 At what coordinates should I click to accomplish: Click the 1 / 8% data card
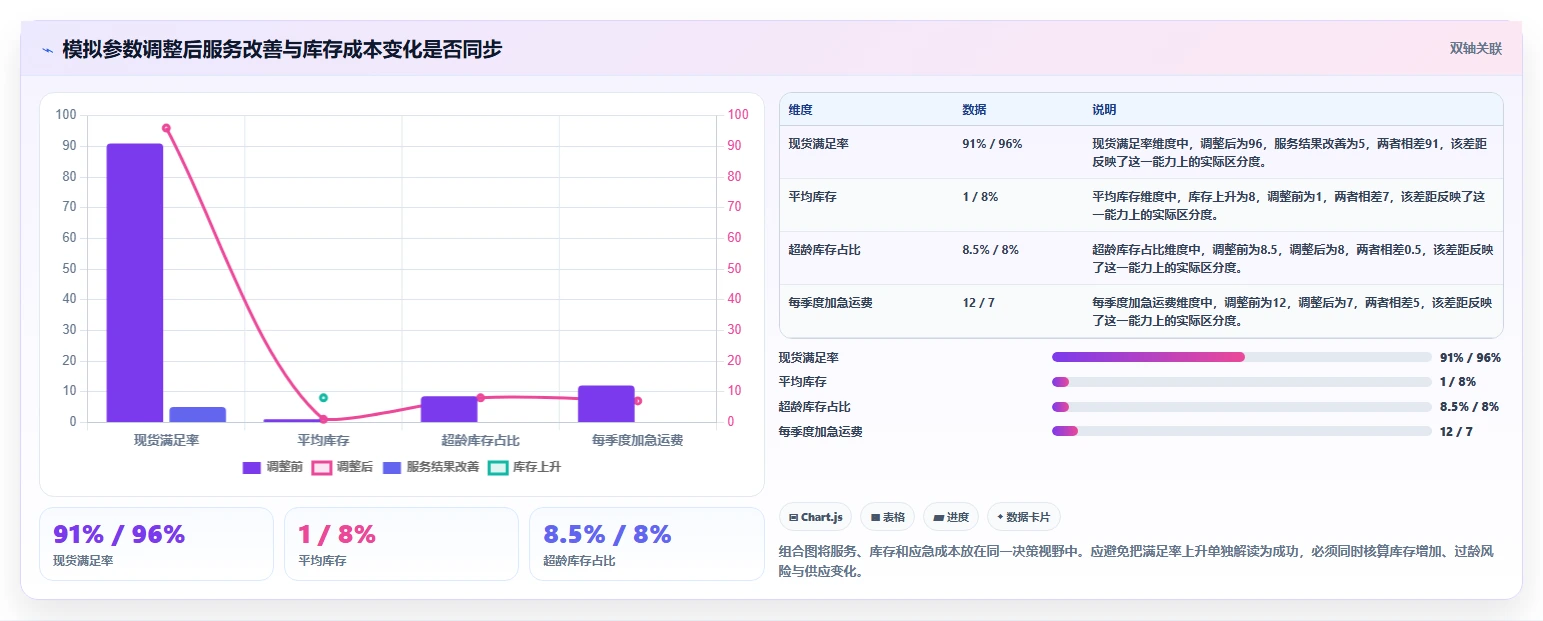[401, 544]
